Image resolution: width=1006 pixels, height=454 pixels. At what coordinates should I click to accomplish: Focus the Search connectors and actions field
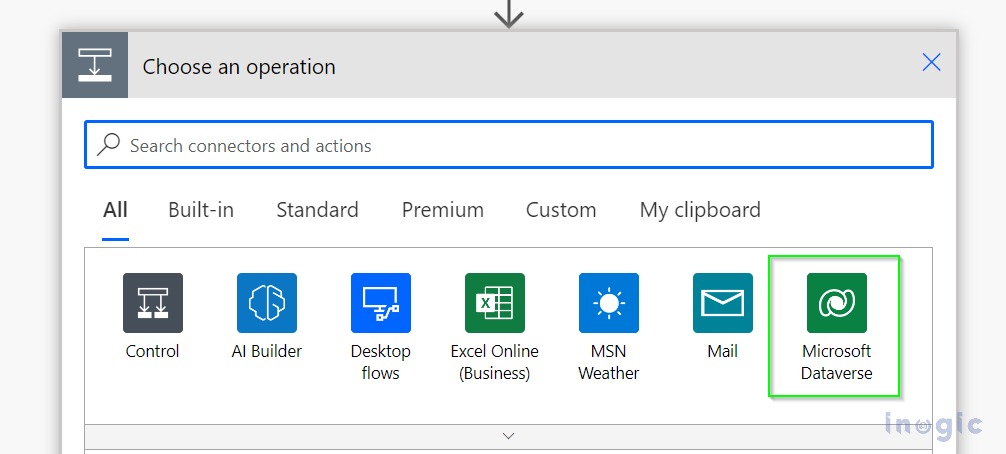(x=509, y=145)
